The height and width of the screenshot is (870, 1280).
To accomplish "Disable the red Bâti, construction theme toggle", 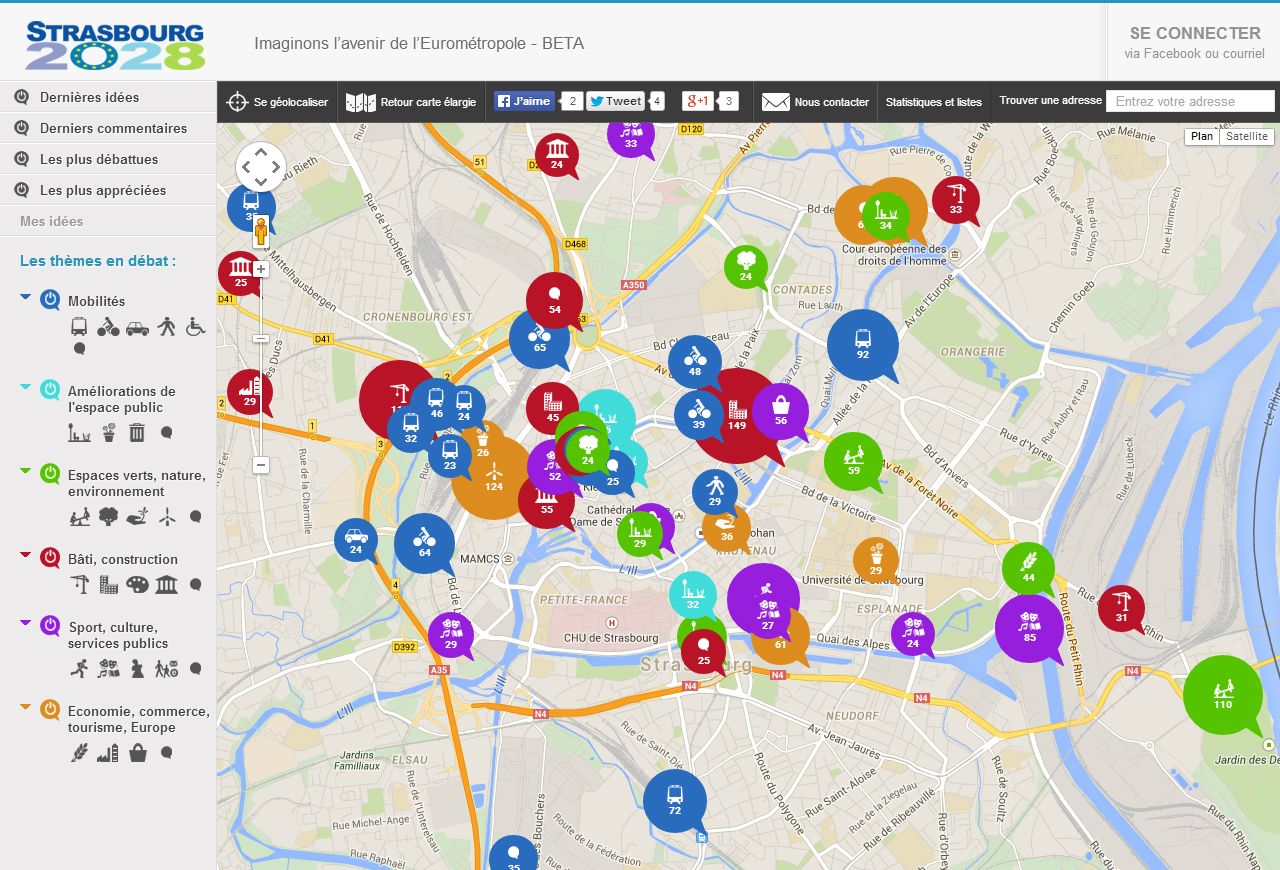I will pos(50,558).
